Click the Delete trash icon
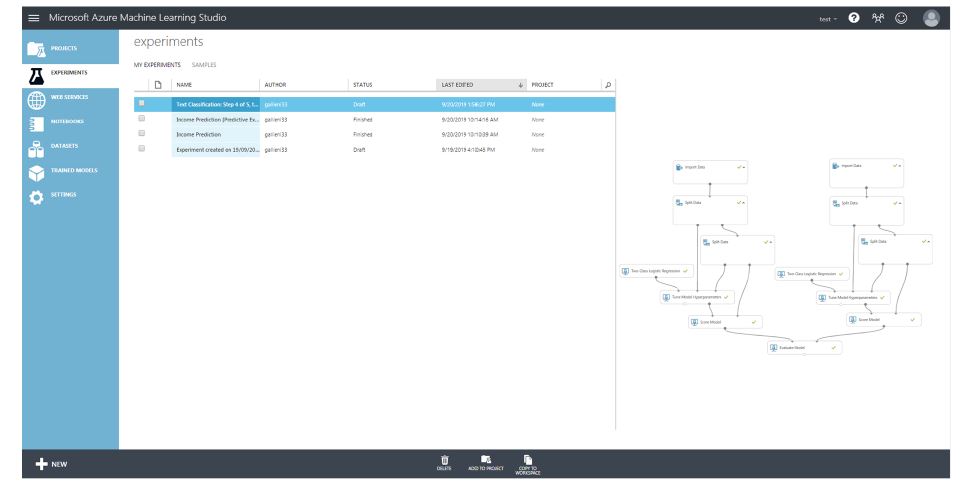 pyautogui.click(x=444, y=462)
